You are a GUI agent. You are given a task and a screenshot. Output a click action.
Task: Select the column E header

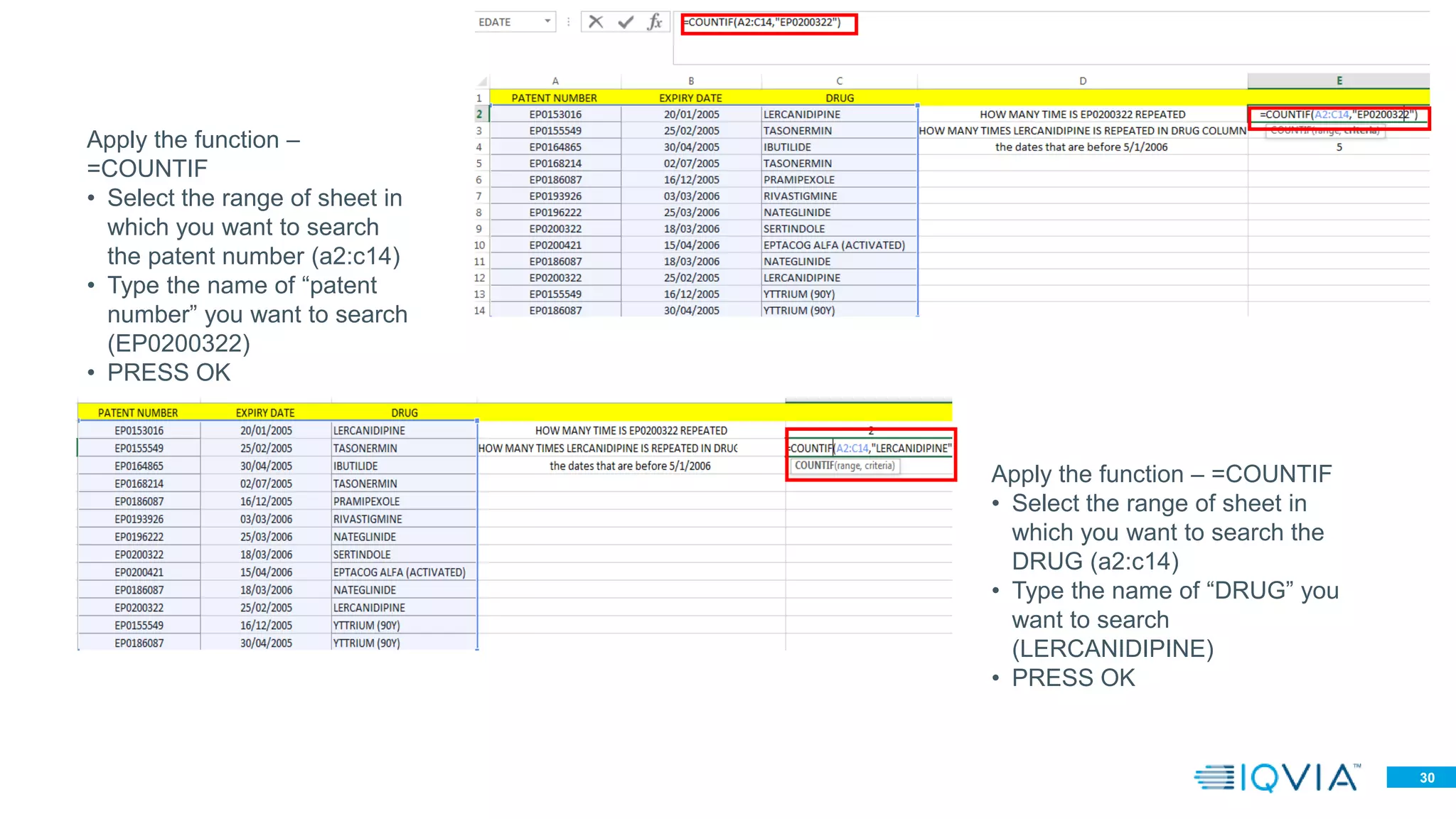(x=1339, y=81)
